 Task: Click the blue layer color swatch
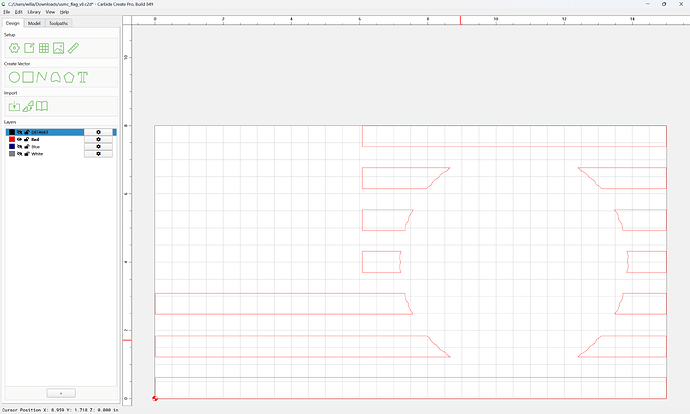12,147
